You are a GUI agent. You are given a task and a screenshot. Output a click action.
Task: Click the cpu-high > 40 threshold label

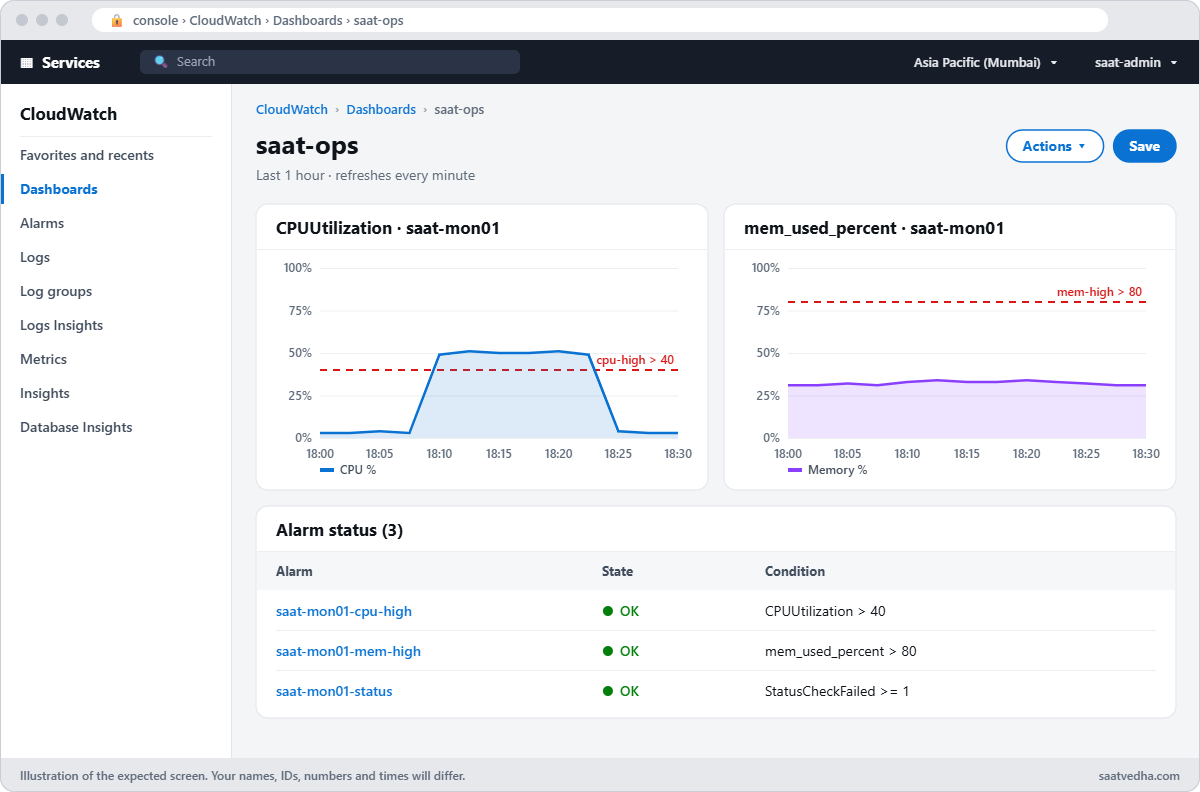(x=635, y=360)
